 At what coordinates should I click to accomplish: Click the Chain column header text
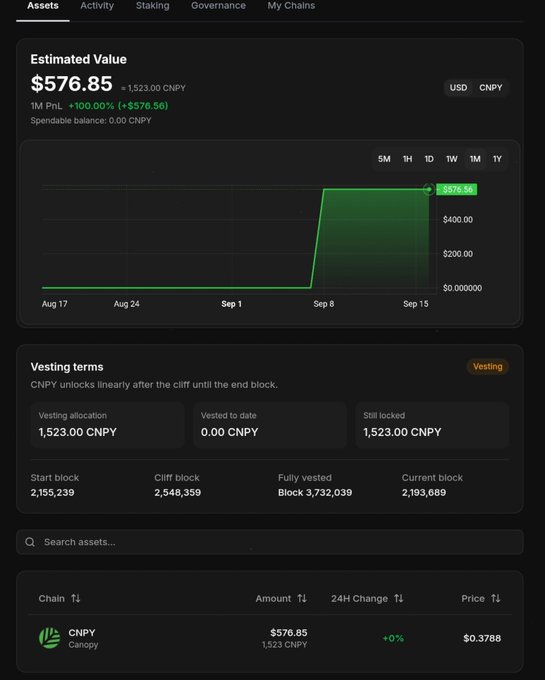[x=51, y=598]
